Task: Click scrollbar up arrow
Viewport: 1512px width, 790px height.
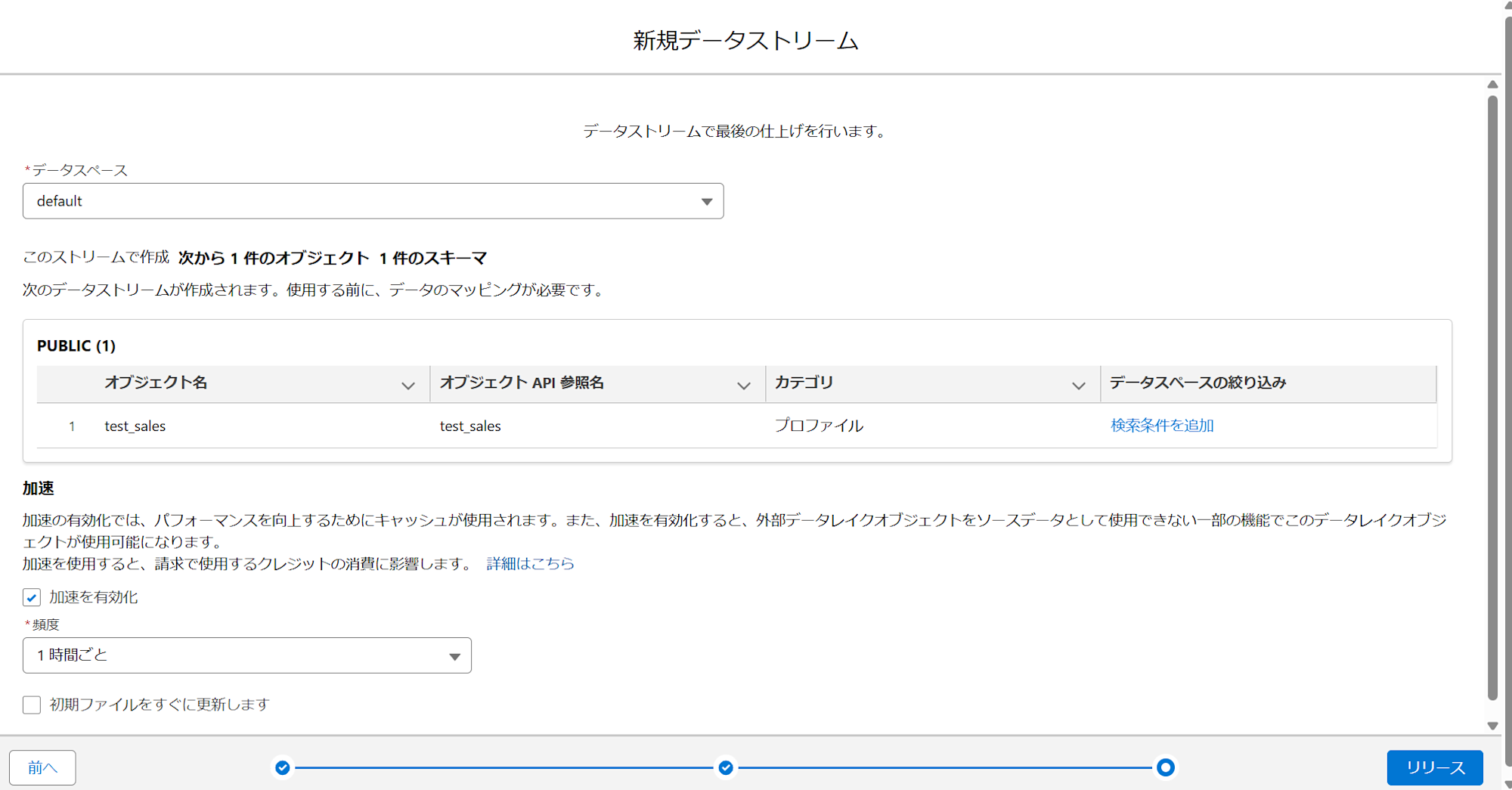Action: tap(1492, 85)
